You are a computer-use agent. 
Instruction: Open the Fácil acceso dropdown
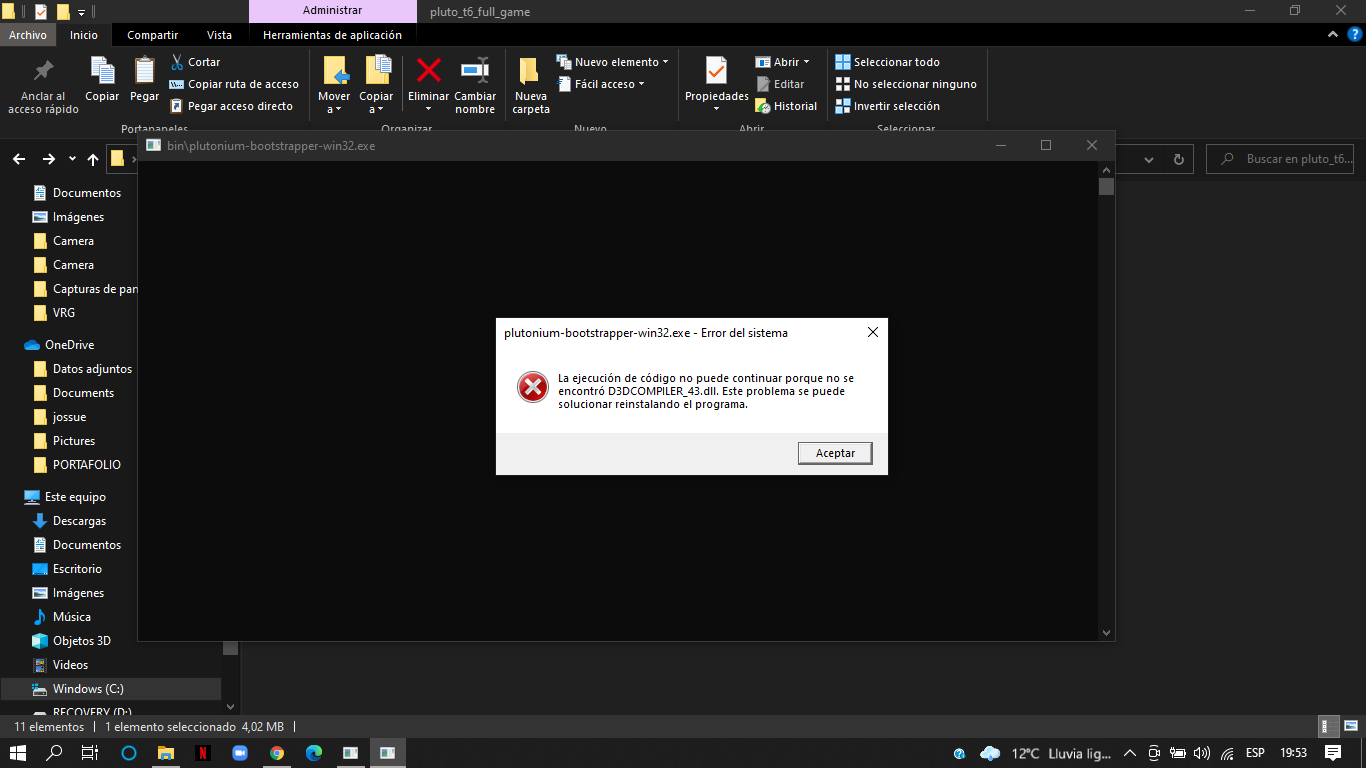pyautogui.click(x=601, y=84)
